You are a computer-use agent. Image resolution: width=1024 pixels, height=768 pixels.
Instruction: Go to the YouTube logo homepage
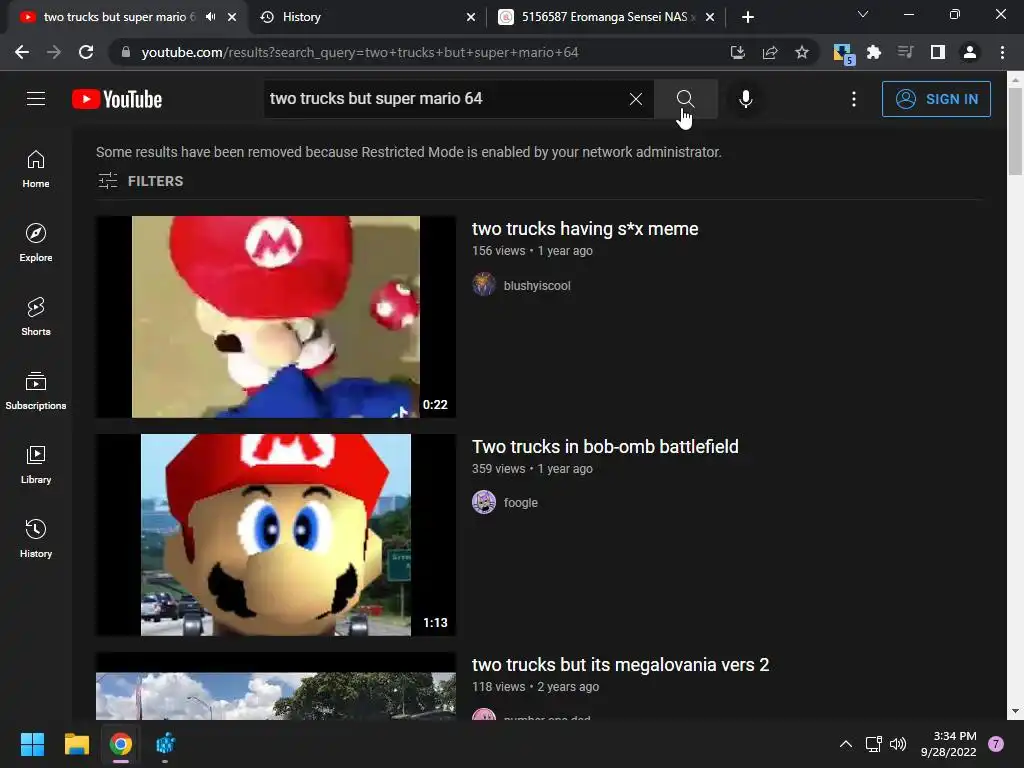point(117,99)
